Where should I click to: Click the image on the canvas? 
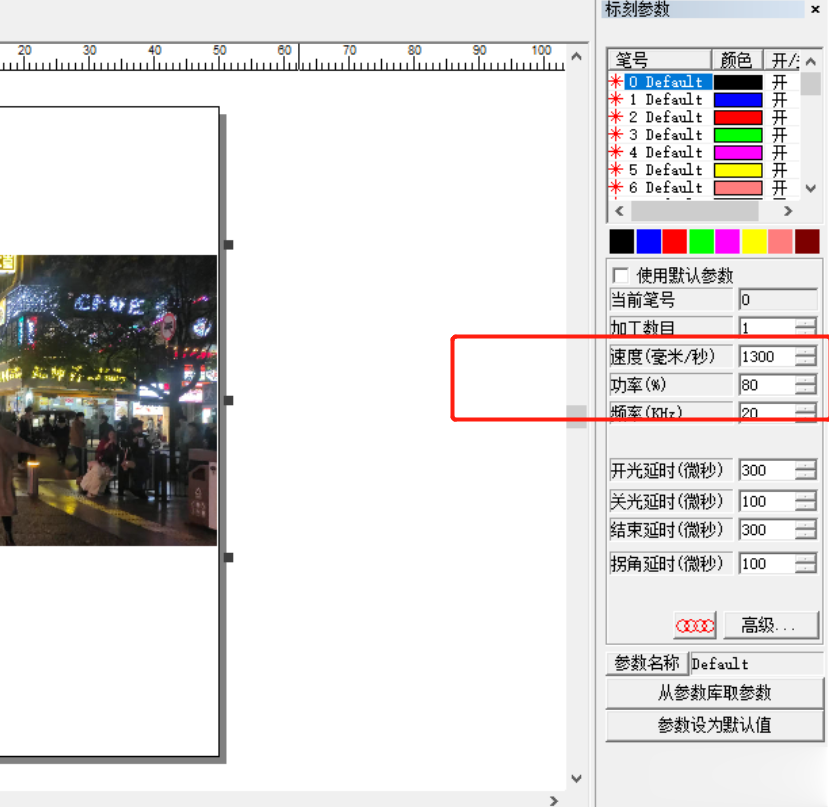point(108,400)
